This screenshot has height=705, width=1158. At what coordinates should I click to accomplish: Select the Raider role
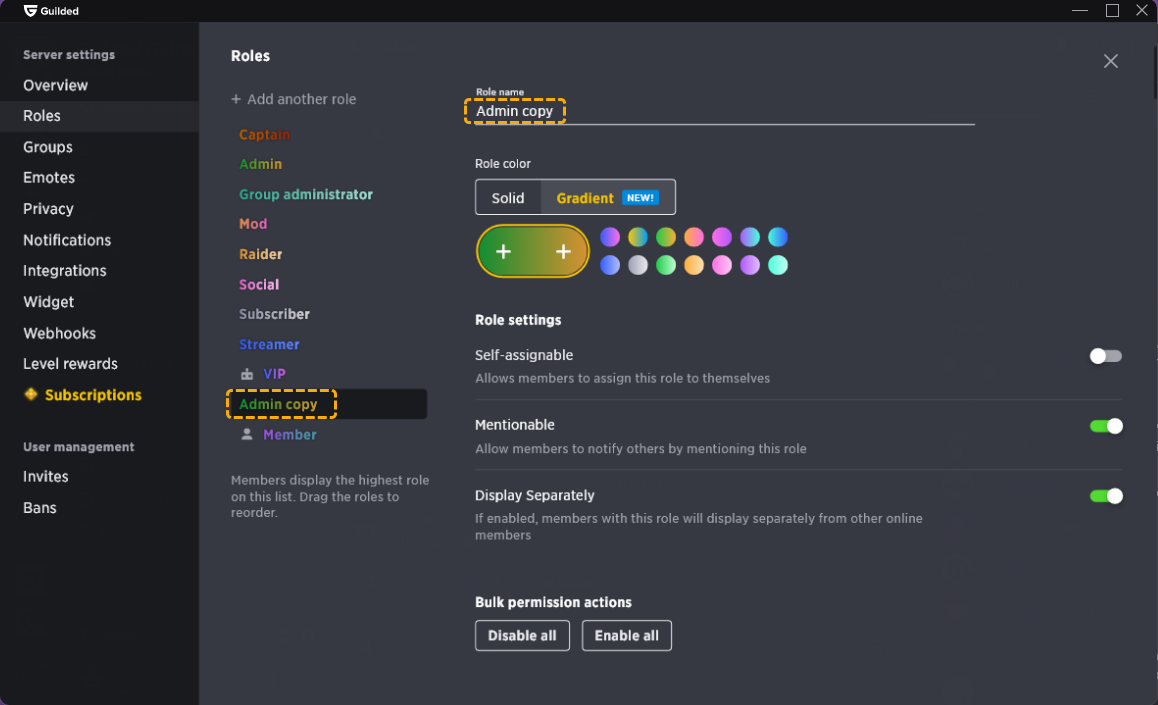click(261, 254)
